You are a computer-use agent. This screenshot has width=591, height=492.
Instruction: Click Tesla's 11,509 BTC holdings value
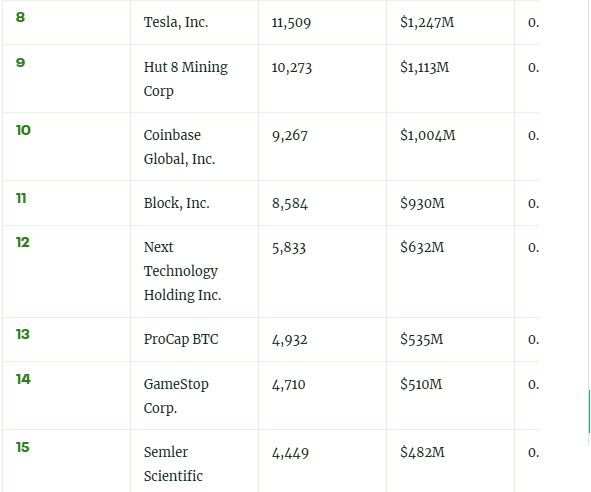coord(291,23)
